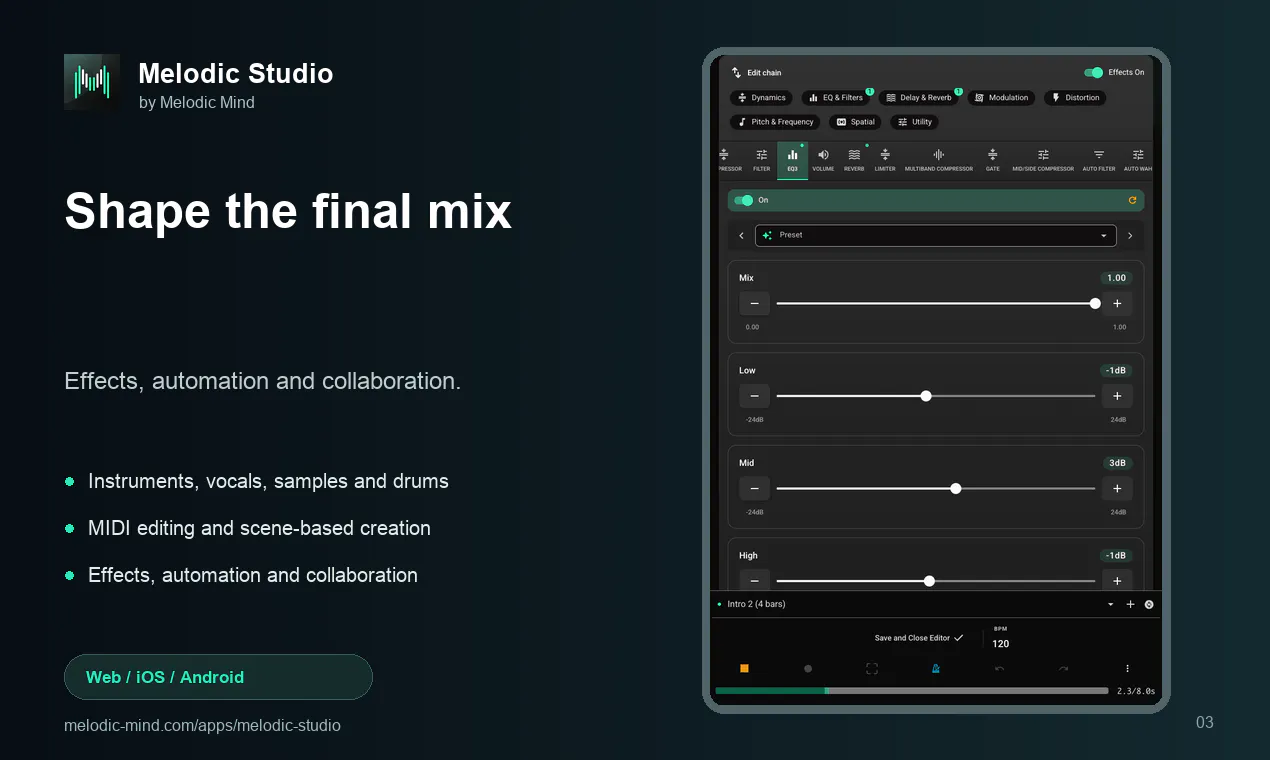Open melodic-mind.com/apps/melodic-studio link text

[202, 726]
